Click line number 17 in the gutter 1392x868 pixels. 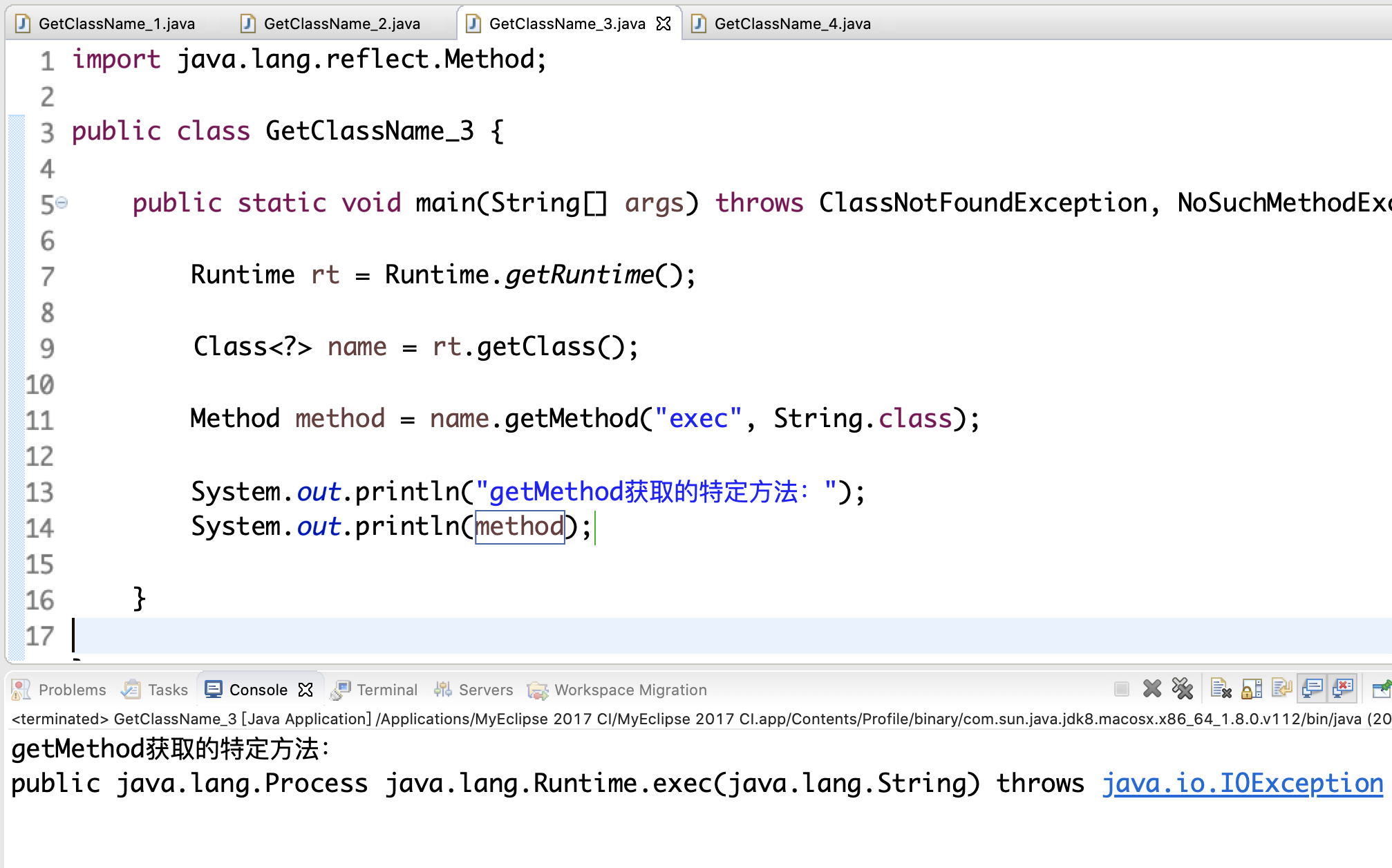click(x=39, y=636)
